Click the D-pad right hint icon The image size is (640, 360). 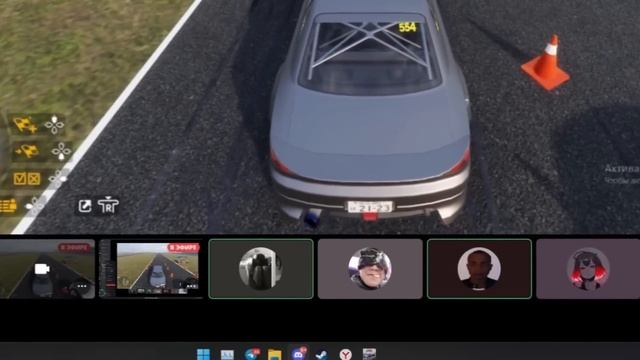58,178
